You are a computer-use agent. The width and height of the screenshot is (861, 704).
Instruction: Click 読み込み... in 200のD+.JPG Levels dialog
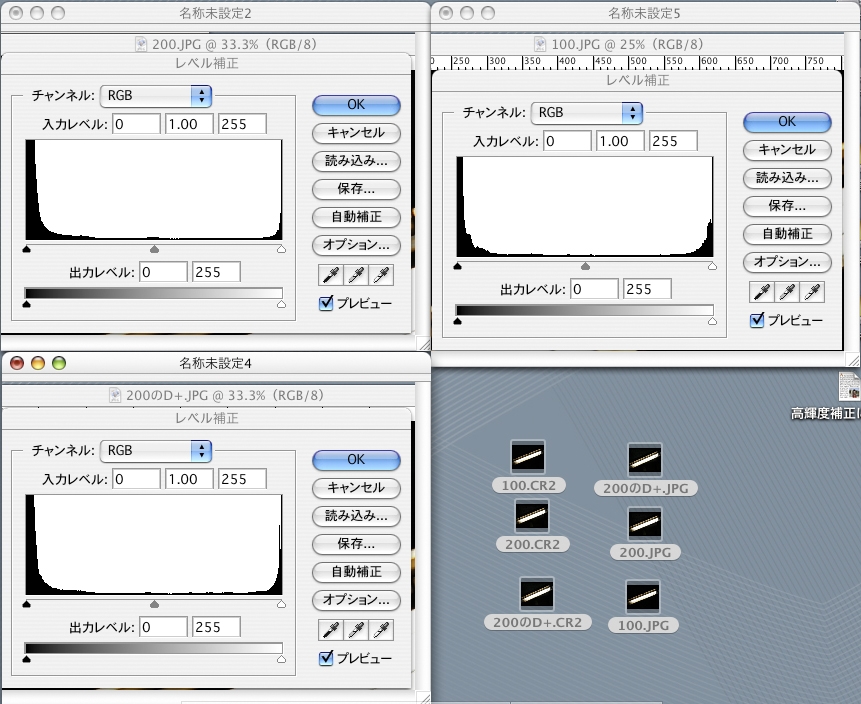coord(356,516)
